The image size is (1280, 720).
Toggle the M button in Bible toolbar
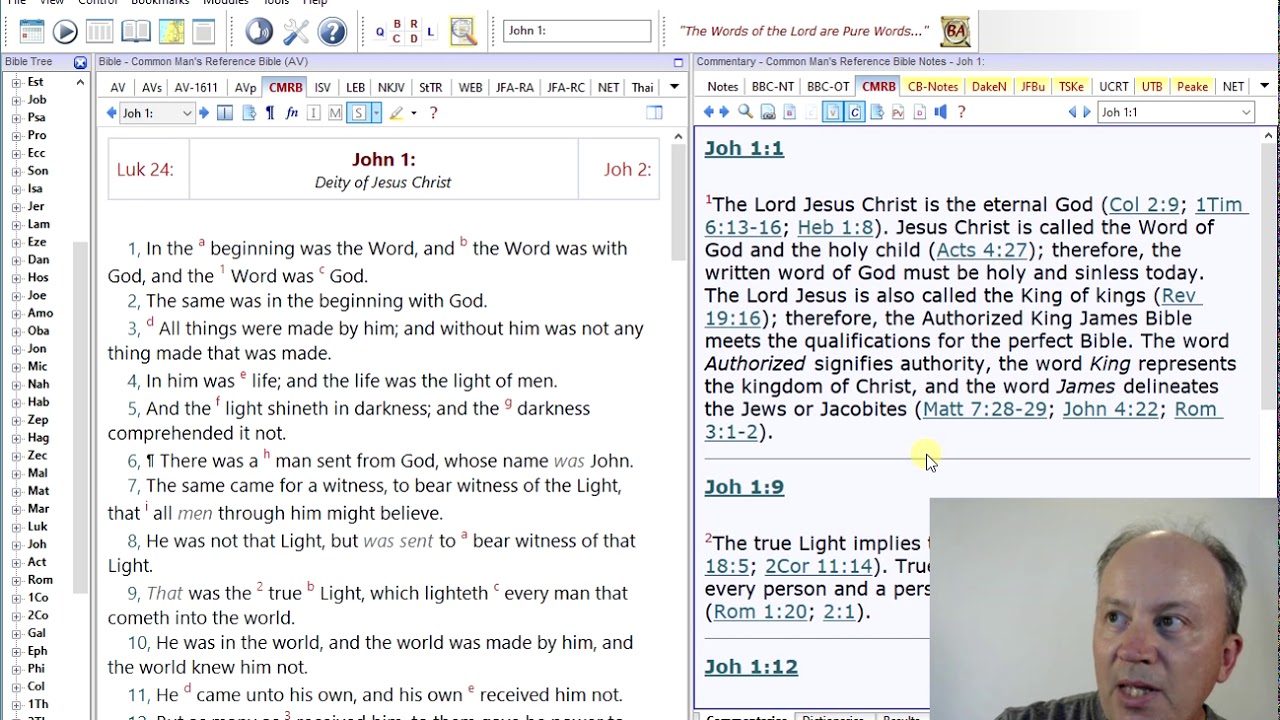point(335,113)
